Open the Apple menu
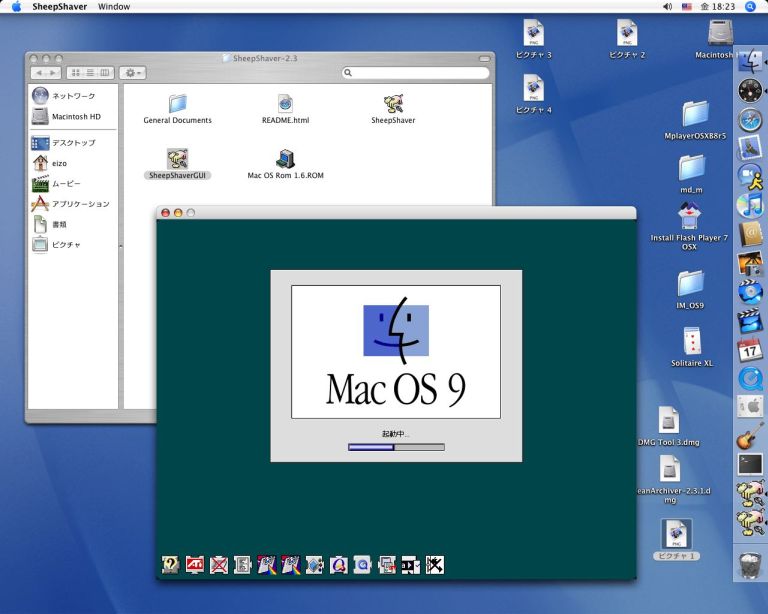768x614 pixels. pos(16,6)
